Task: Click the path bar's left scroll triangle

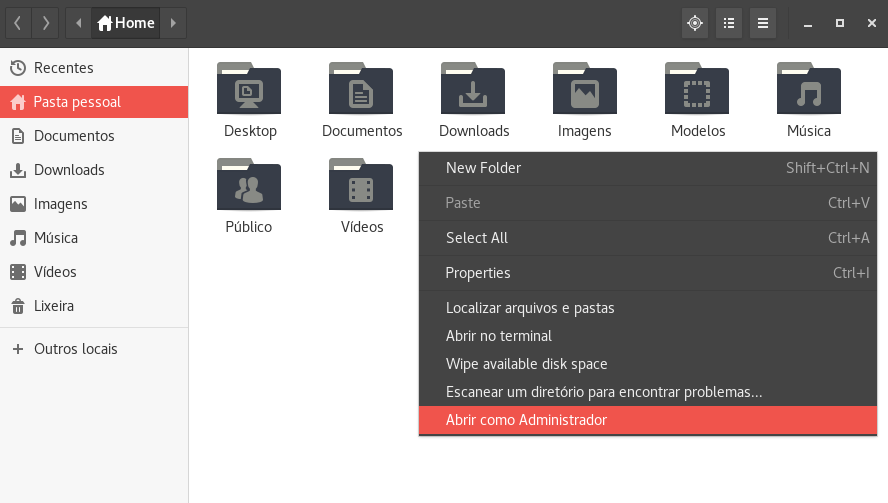Action: pyautogui.click(x=79, y=23)
